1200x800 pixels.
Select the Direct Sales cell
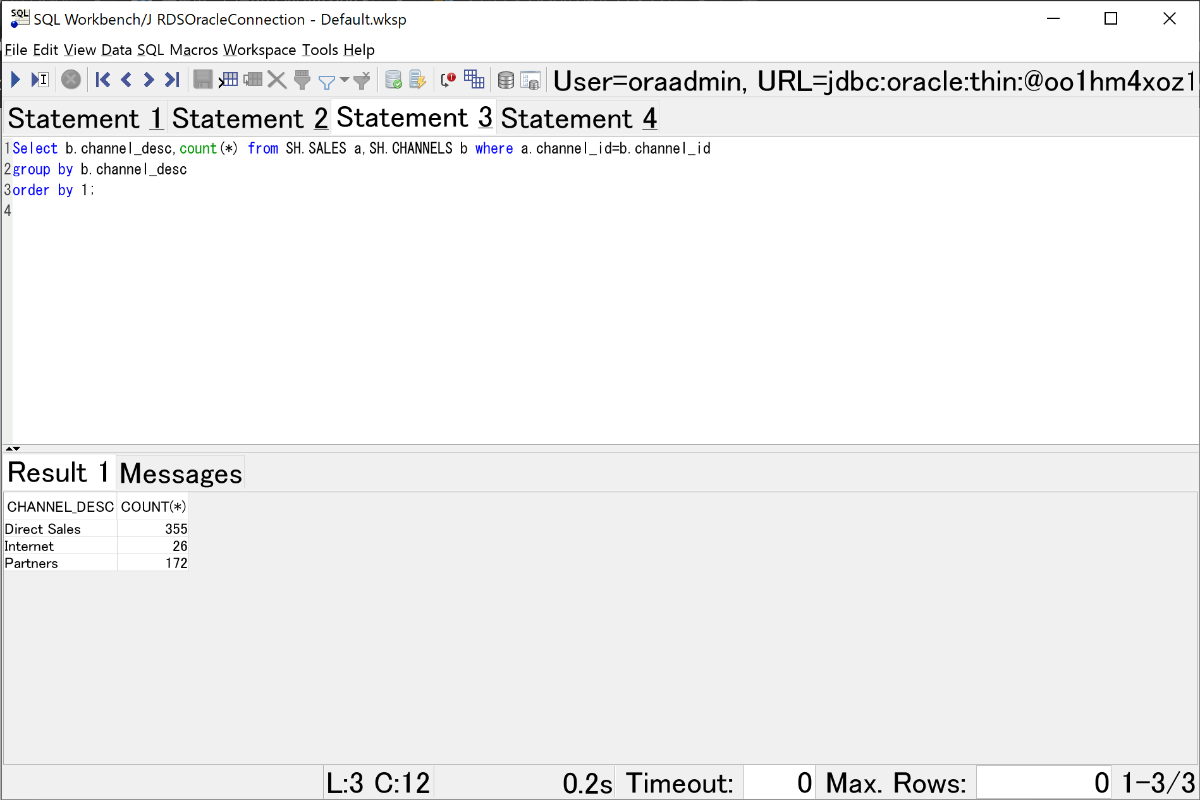(x=60, y=529)
